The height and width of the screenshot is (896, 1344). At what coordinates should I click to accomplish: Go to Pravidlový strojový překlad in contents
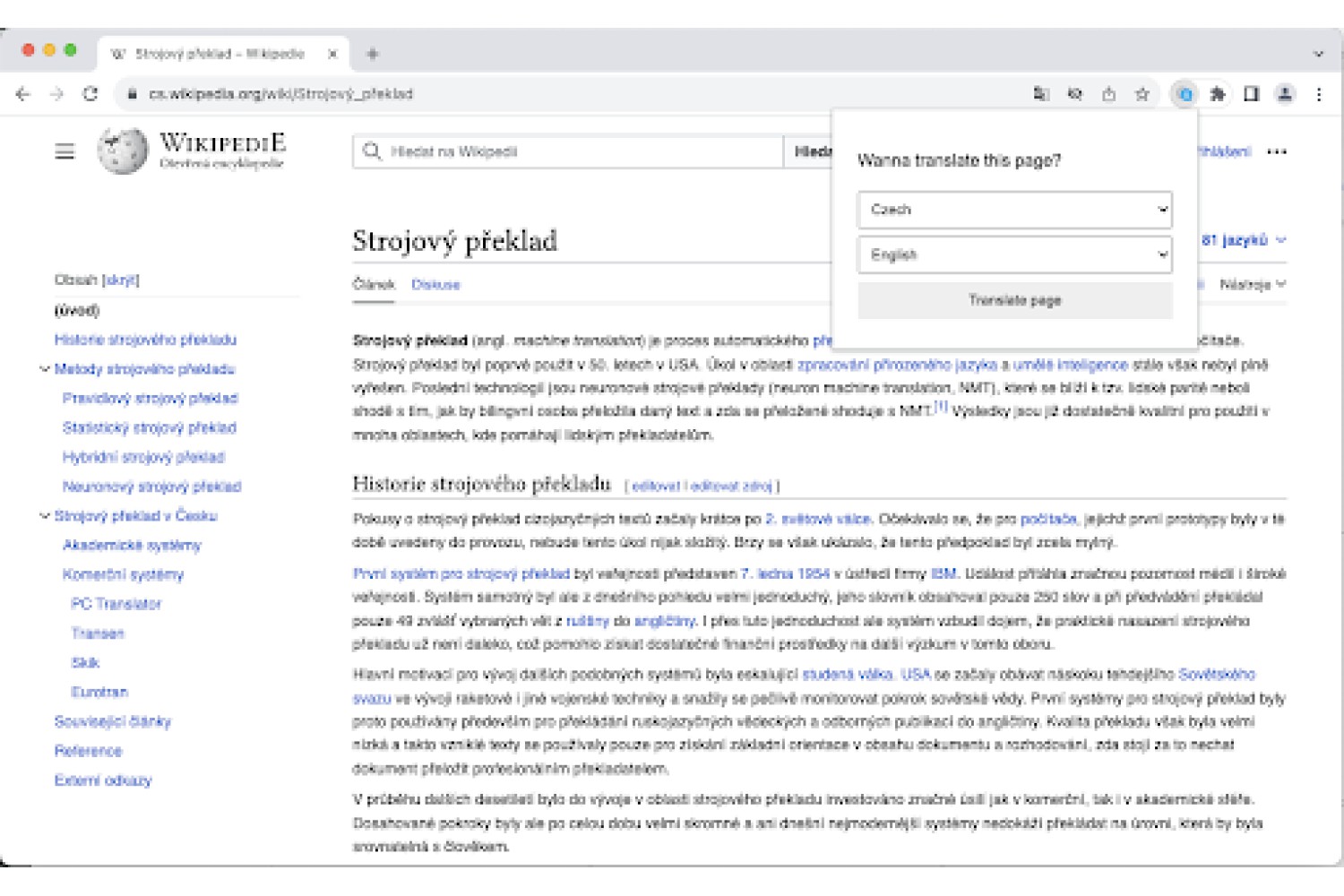coord(151,398)
